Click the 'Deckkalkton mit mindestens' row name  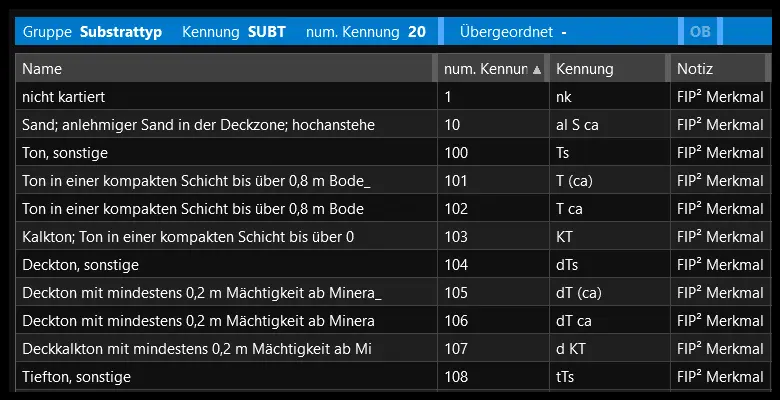tap(188, 349)
